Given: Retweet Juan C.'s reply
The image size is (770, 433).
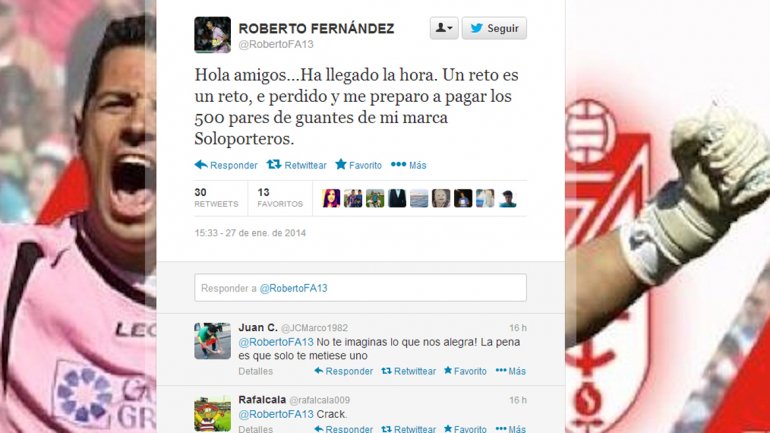Looking at the screenshot, I should point(409,371).
